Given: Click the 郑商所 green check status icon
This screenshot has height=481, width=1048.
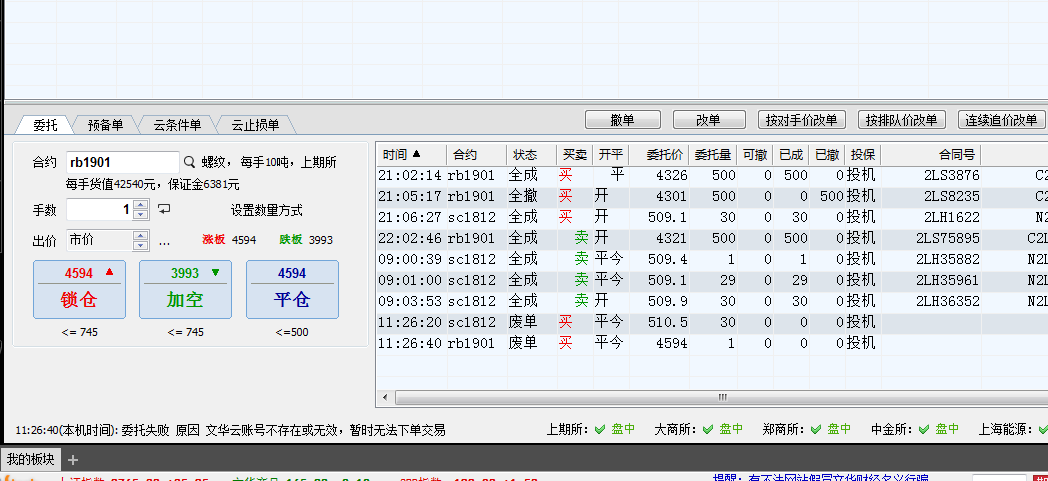Looking at the screenshot, I should click(816, 429).
